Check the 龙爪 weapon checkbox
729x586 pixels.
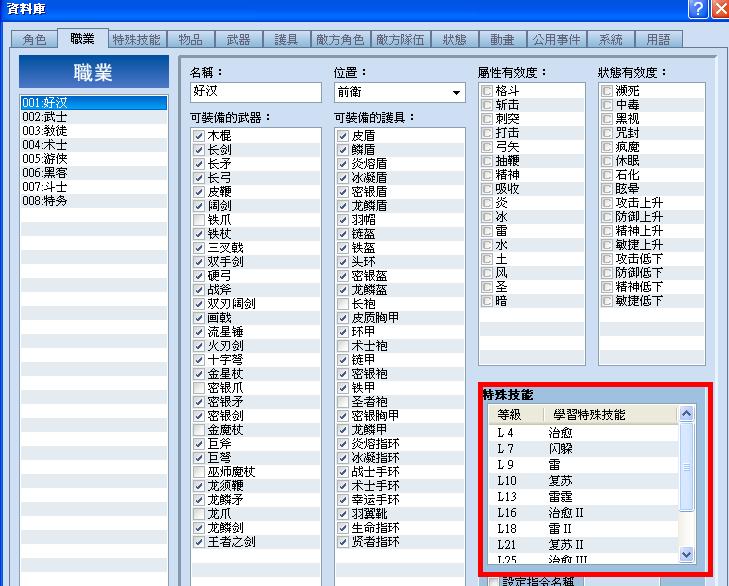[199, 513]
